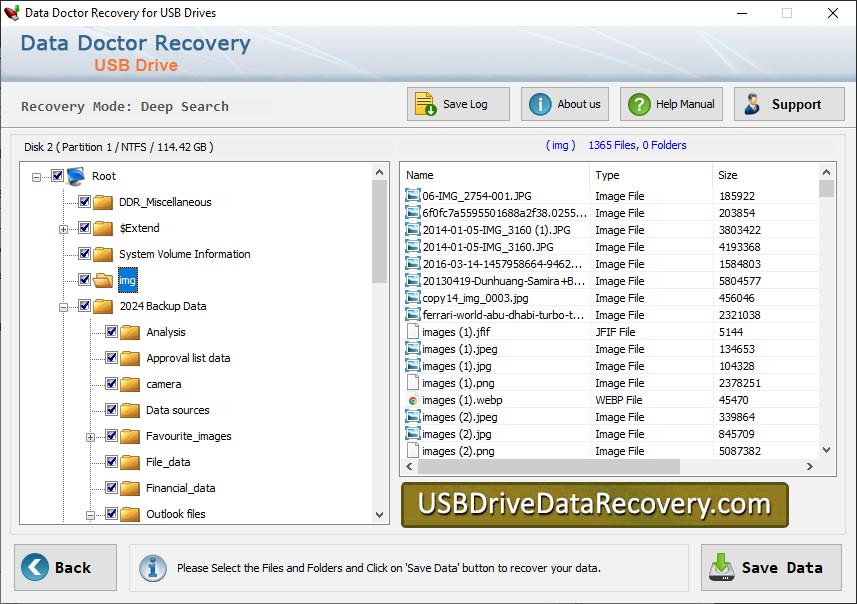Click the Save Log green icon
The image size is (857, 604).
pos(424,103)
